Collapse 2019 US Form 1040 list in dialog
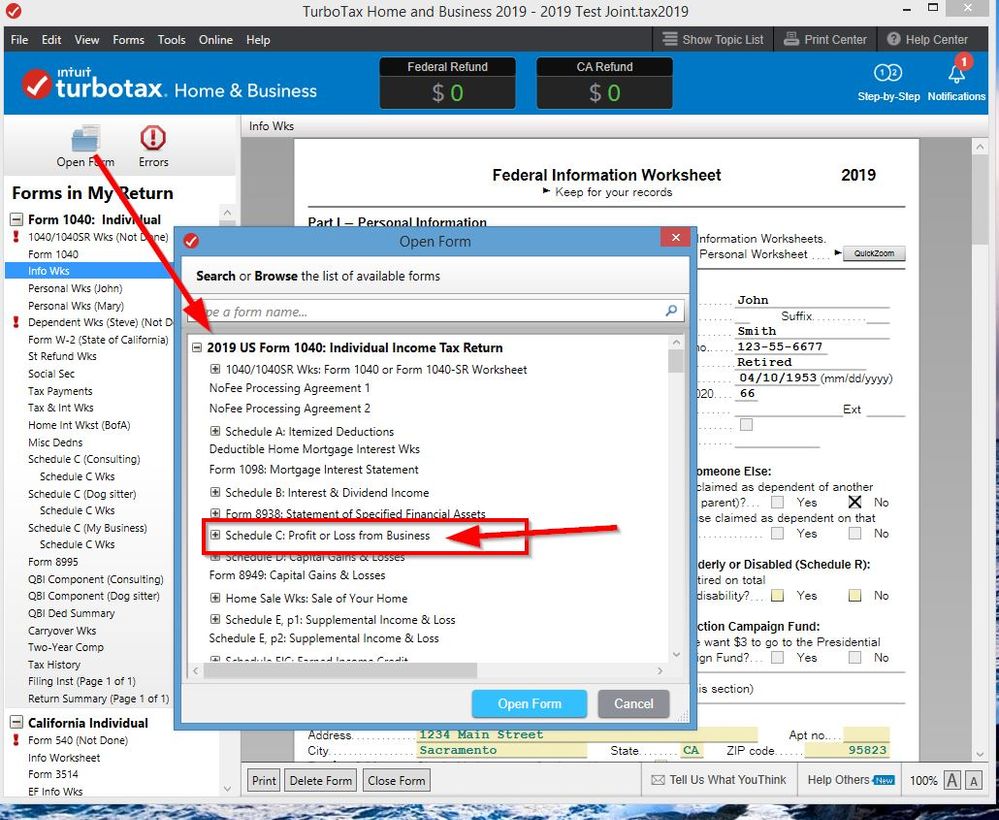The width and height of the screenshot is (999, 820). click(x=197, y=348)
